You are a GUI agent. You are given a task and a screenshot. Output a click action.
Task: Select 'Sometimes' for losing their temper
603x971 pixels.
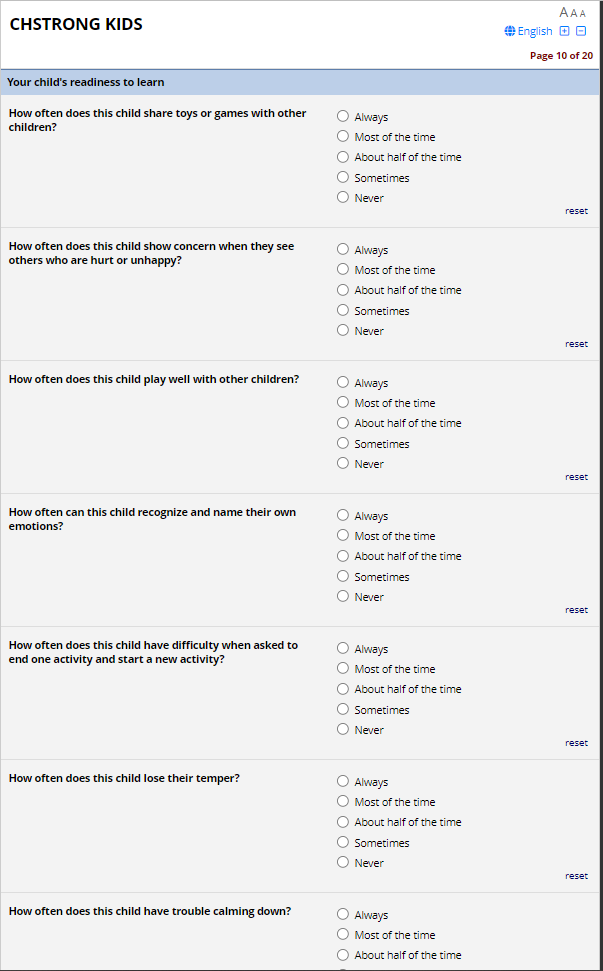click(x=343, y=842)
